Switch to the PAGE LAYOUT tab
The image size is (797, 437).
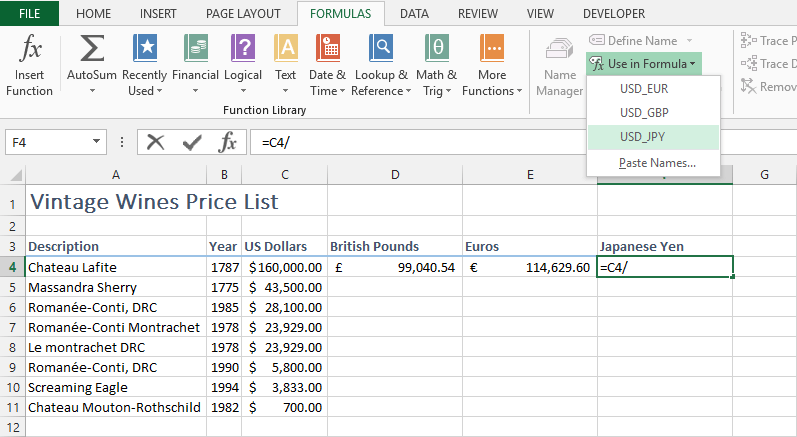[243, 14]
